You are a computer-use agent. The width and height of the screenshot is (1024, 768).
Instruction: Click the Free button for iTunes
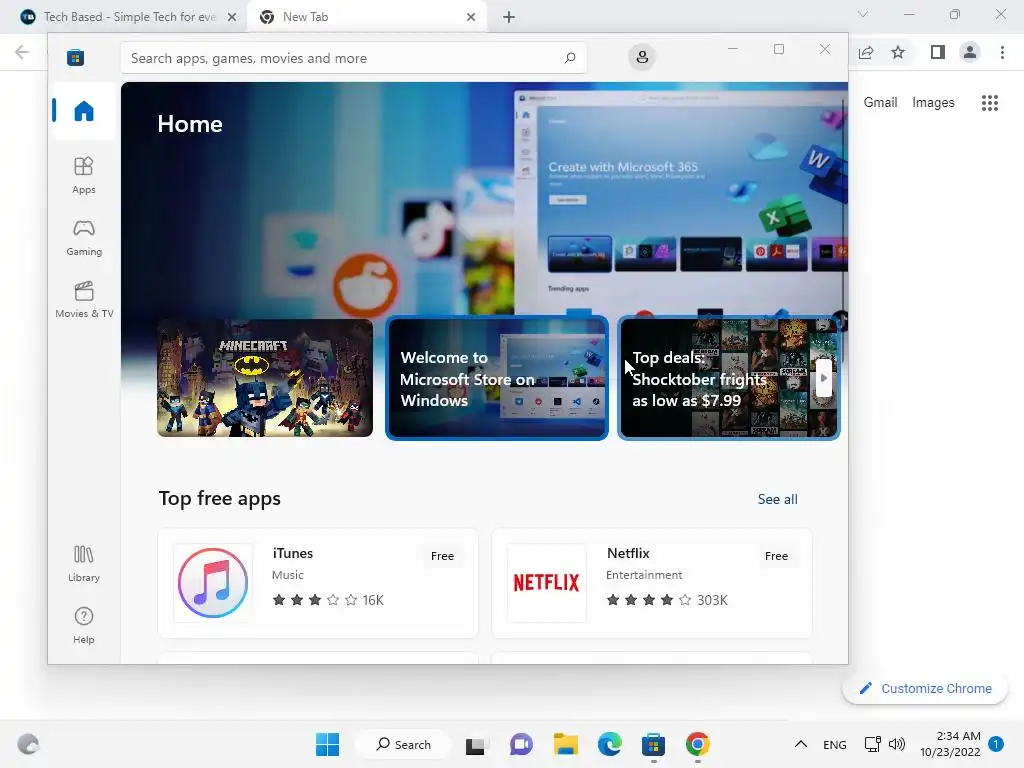442,556
